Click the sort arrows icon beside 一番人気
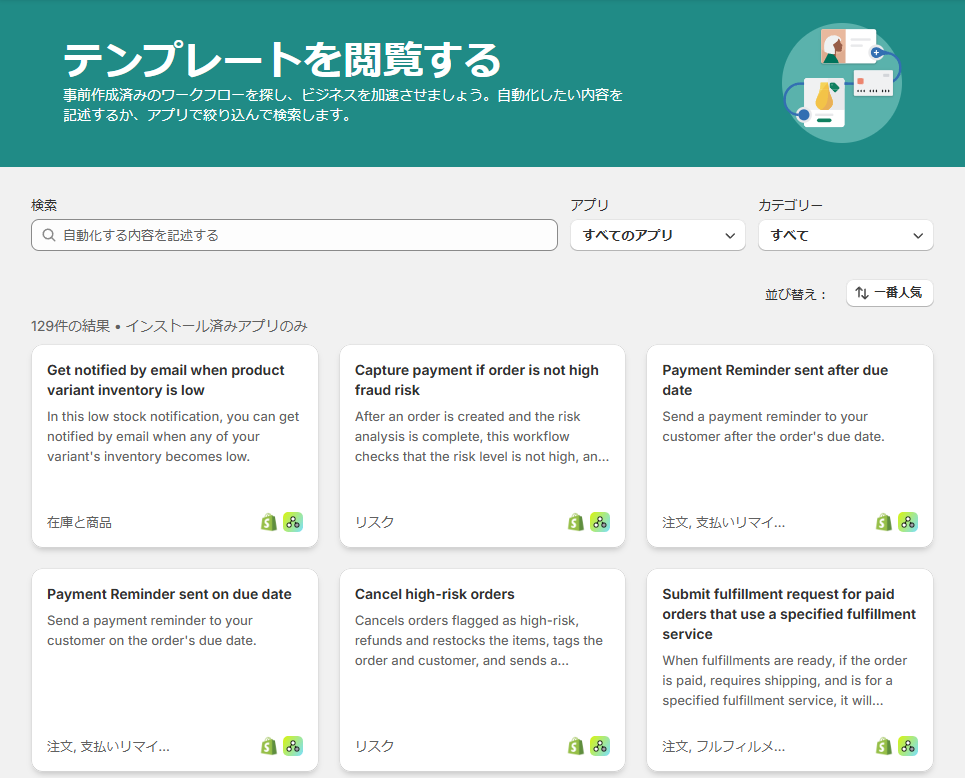 (862, 293)
